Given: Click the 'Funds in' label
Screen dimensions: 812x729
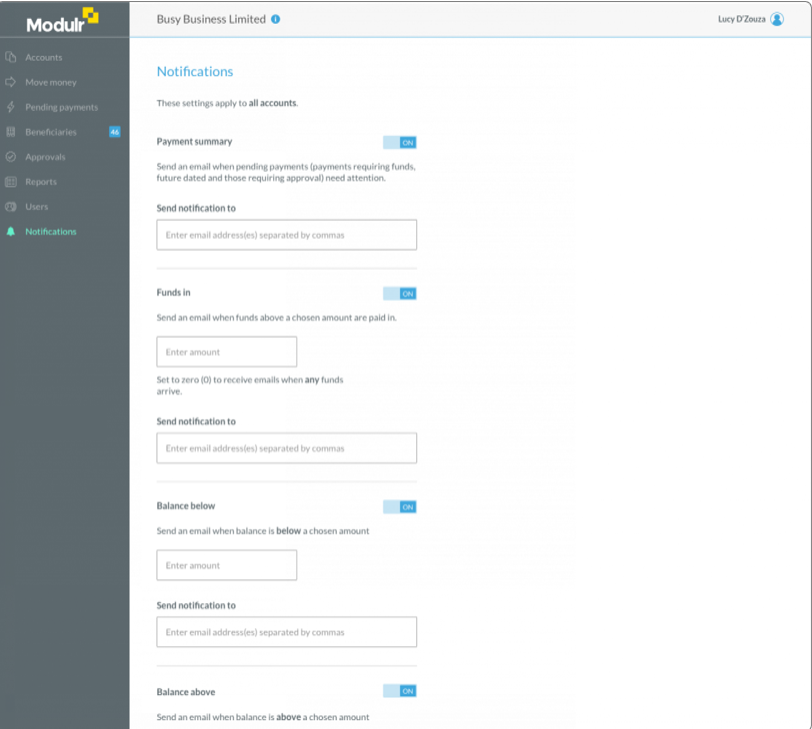Looking at the screenshot, I should point(173,293).
